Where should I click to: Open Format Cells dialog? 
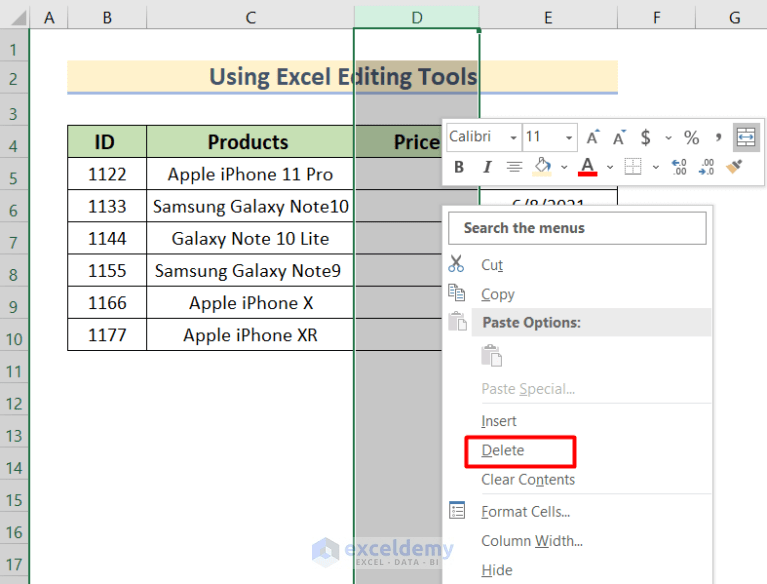[x=525, y=512]
